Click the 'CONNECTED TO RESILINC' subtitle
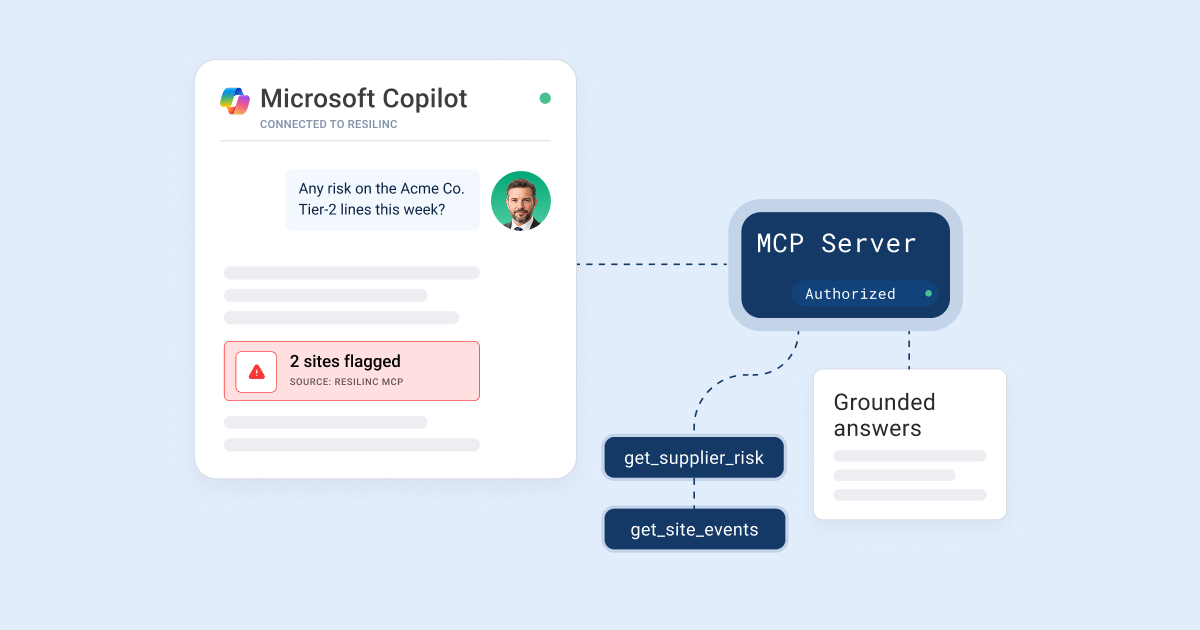Viewport: 1200px width, 630px height. [x=329, y=125]
